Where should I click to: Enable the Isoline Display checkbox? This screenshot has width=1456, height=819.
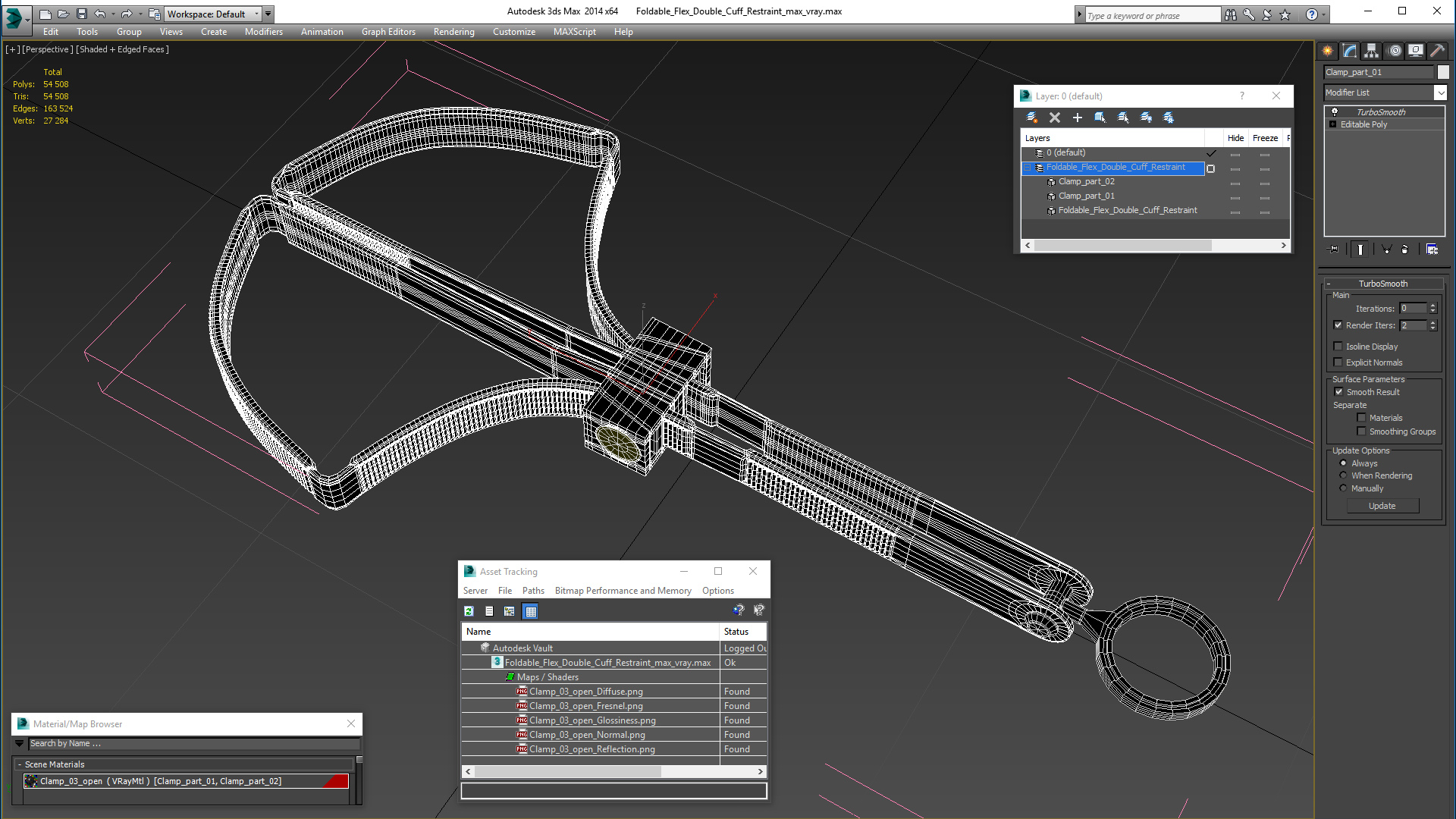1338,347
